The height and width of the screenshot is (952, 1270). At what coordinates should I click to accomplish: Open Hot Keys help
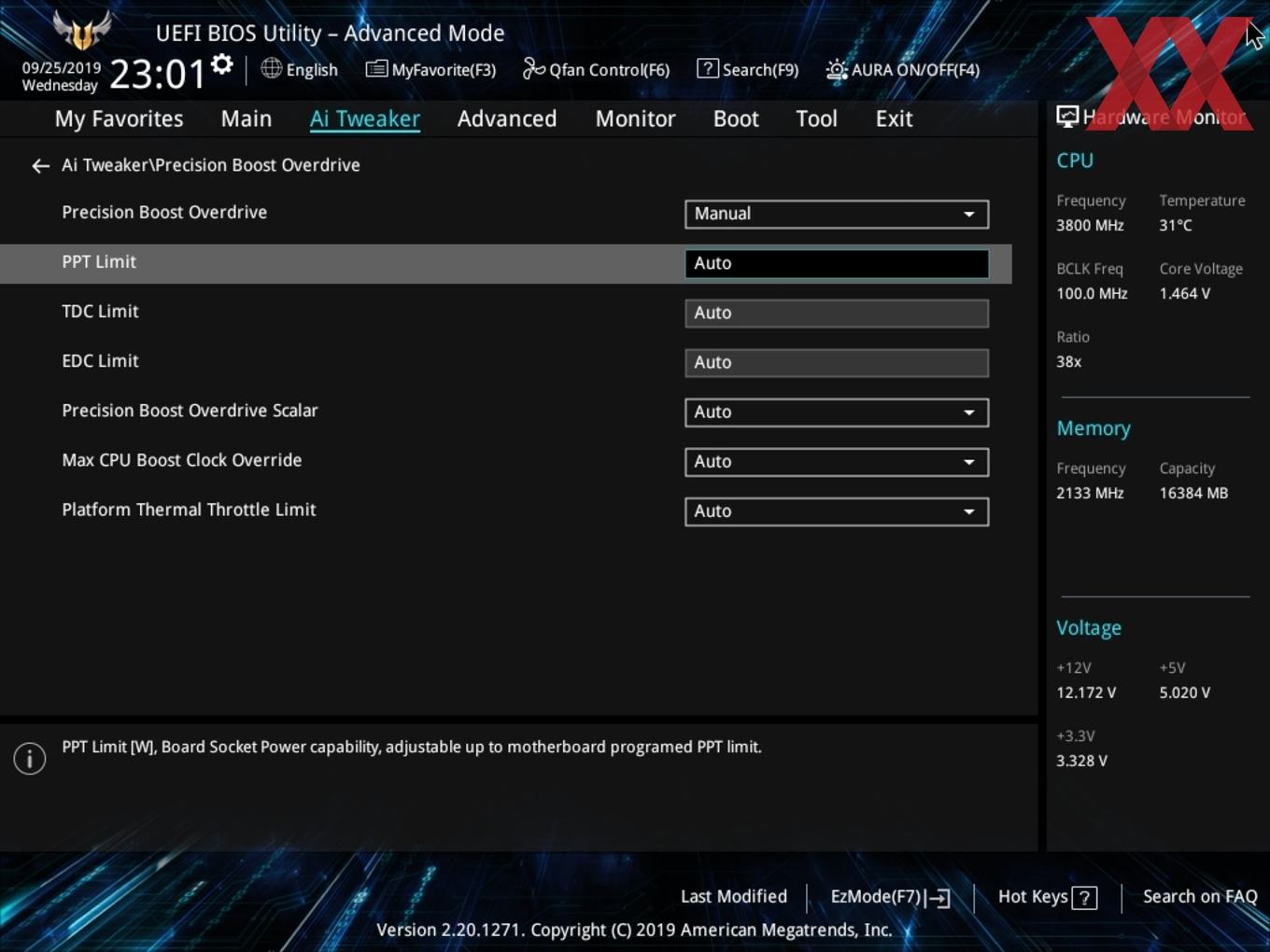coord(1047,897)
